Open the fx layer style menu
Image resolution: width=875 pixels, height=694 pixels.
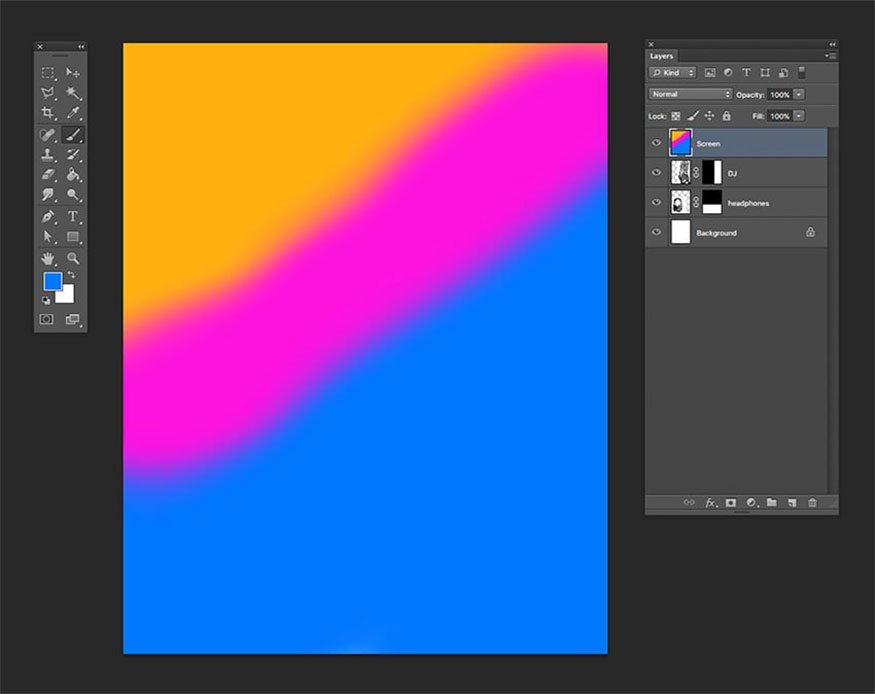tap(711, 503)
